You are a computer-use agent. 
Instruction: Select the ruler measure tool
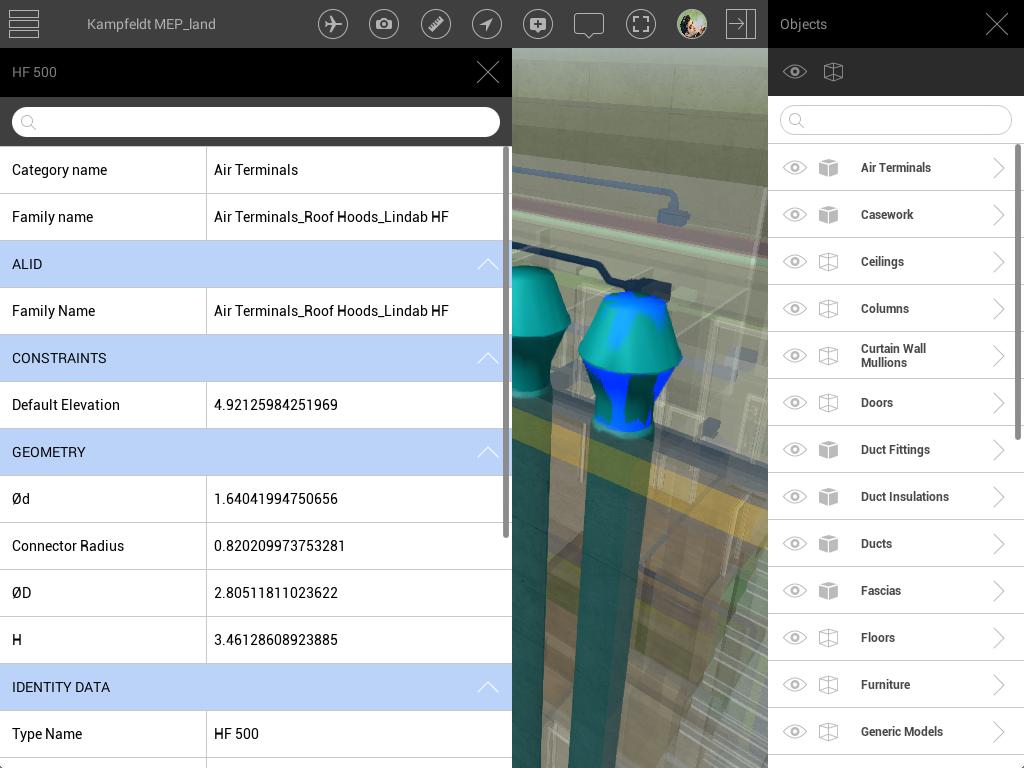tap(436, 24)
